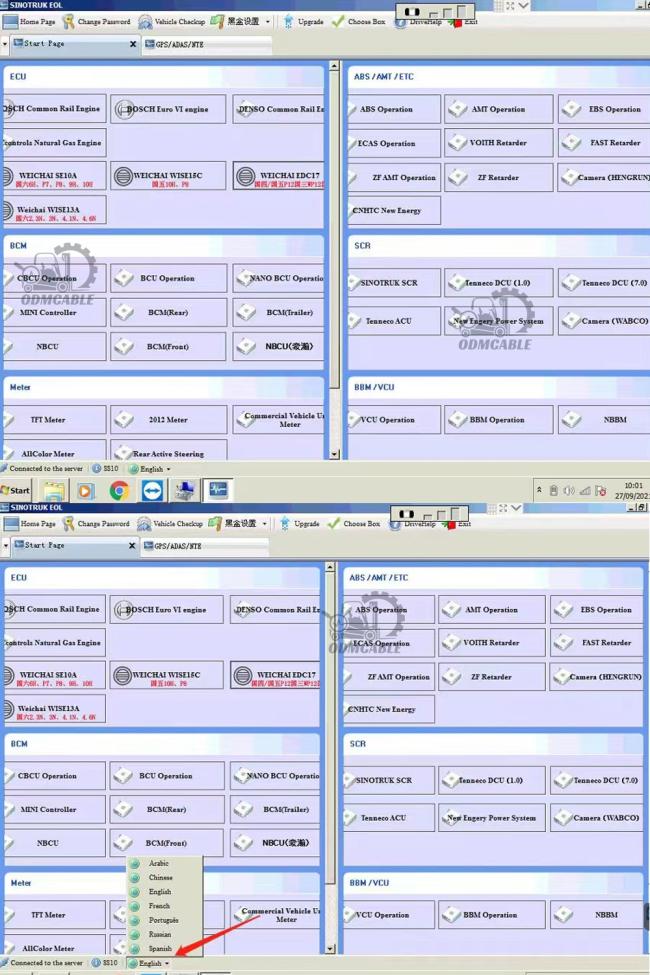Select the Choose Box checkmark in upper toolbar
This screenshot has height=975, width=650.
tap(338, 21)
